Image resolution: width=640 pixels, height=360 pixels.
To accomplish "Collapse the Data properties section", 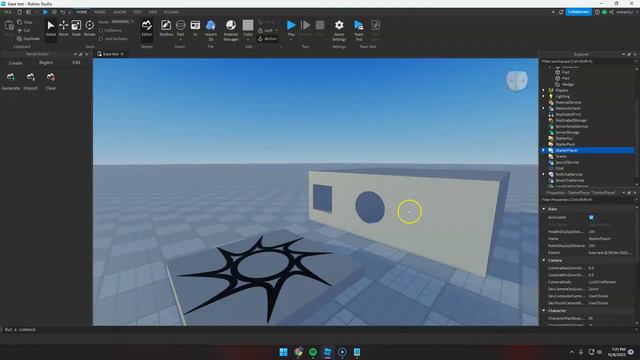I will [x=544, y=209].
